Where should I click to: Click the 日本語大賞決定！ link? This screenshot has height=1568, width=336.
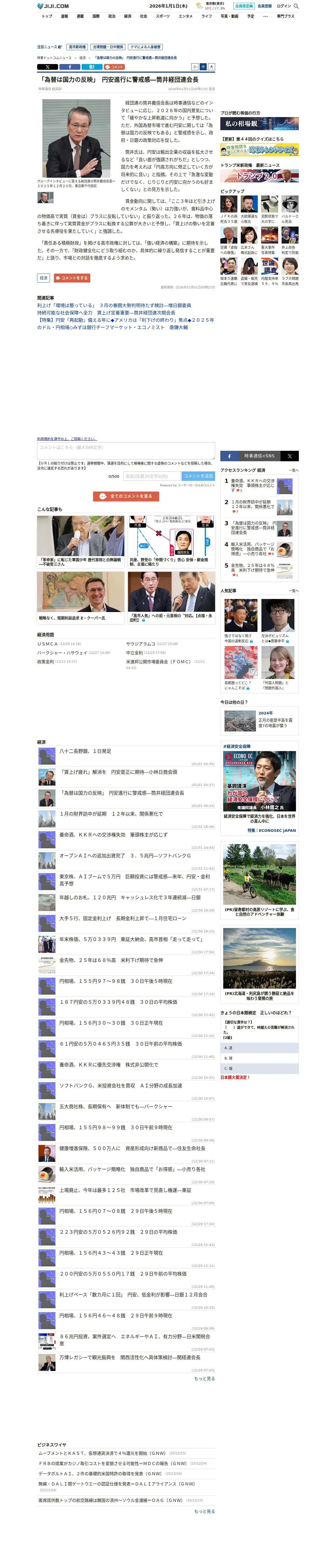[235, 1077]
